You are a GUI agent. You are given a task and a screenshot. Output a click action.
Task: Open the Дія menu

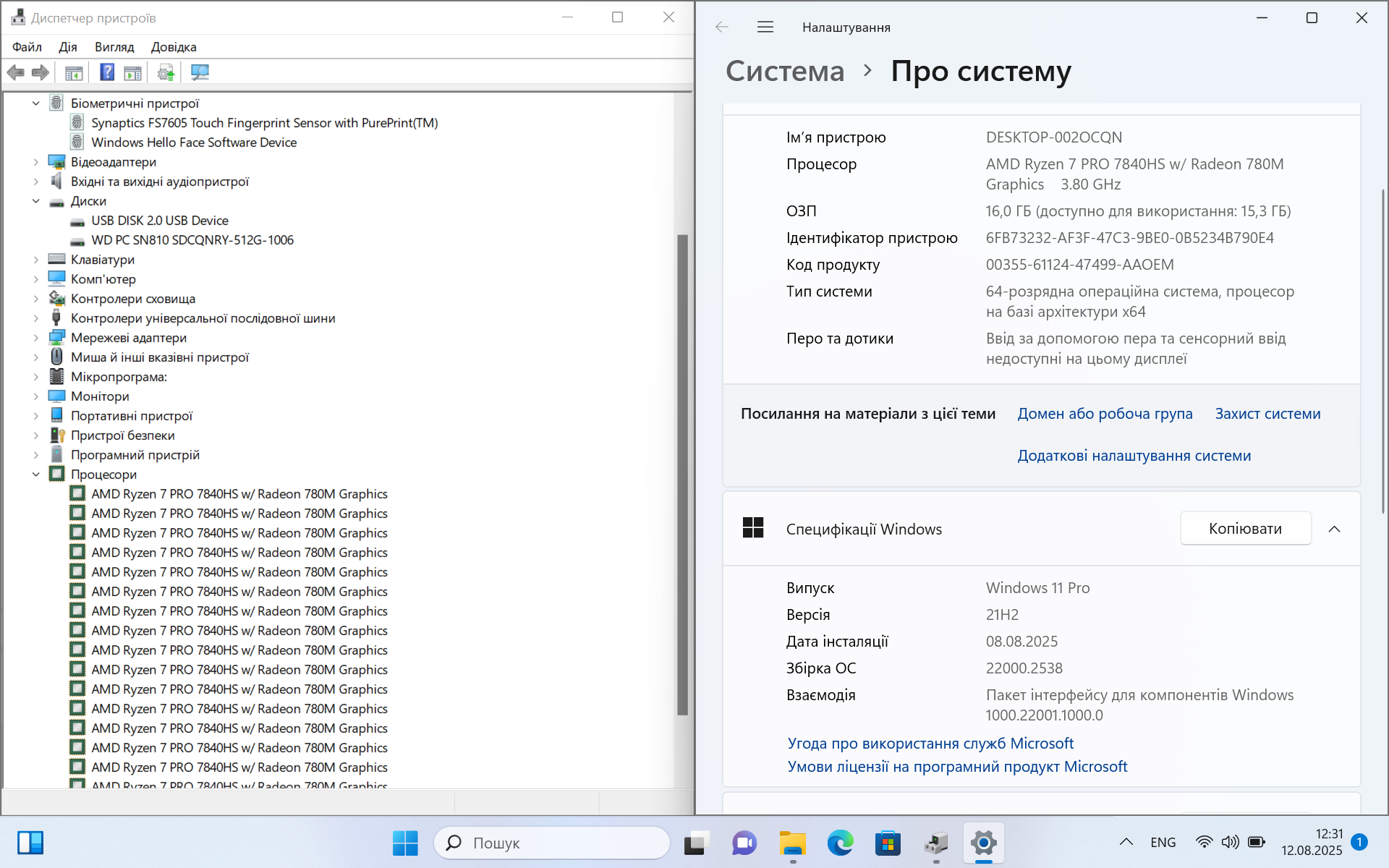coord(68,47)
